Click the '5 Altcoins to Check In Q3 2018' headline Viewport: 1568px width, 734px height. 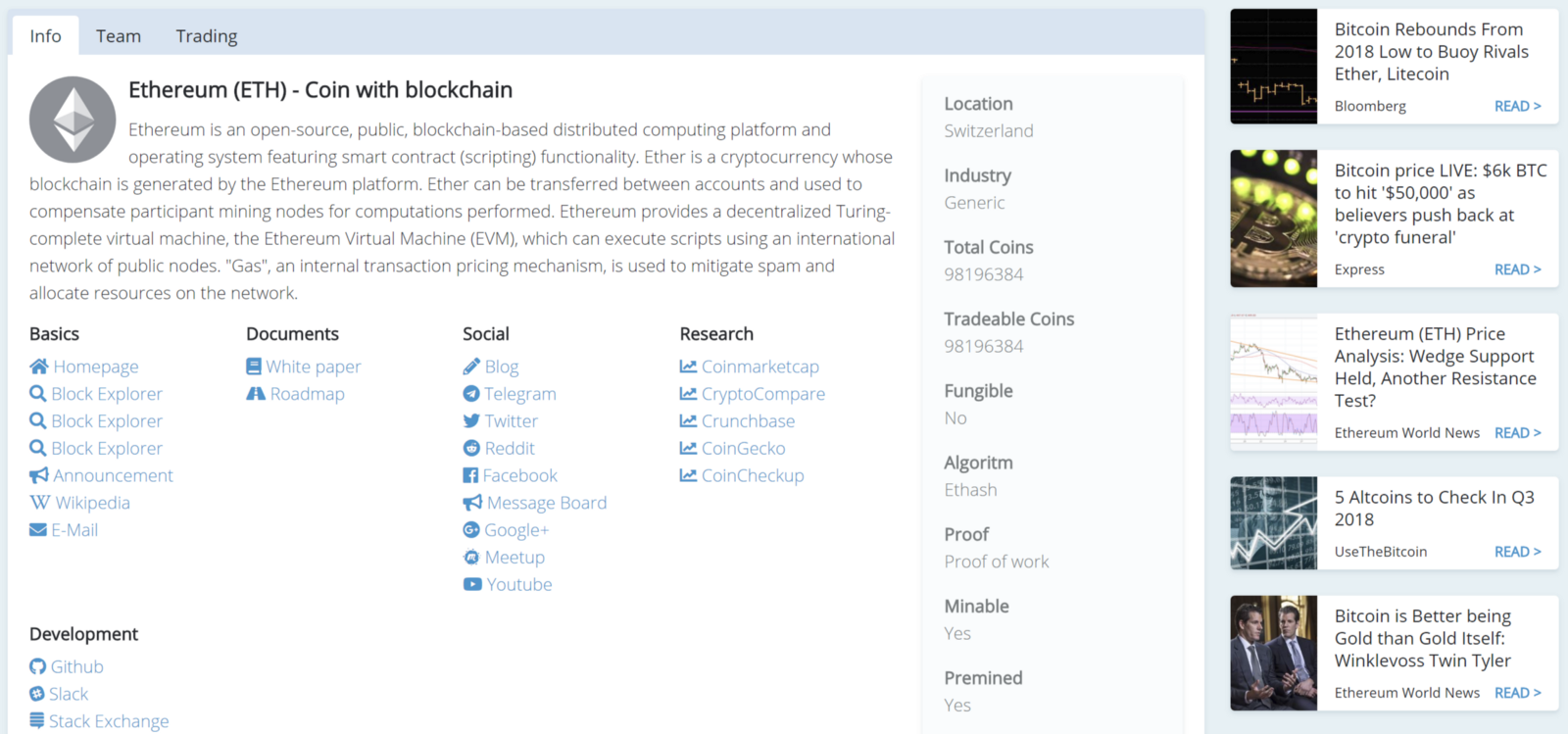pos(1434,509)
